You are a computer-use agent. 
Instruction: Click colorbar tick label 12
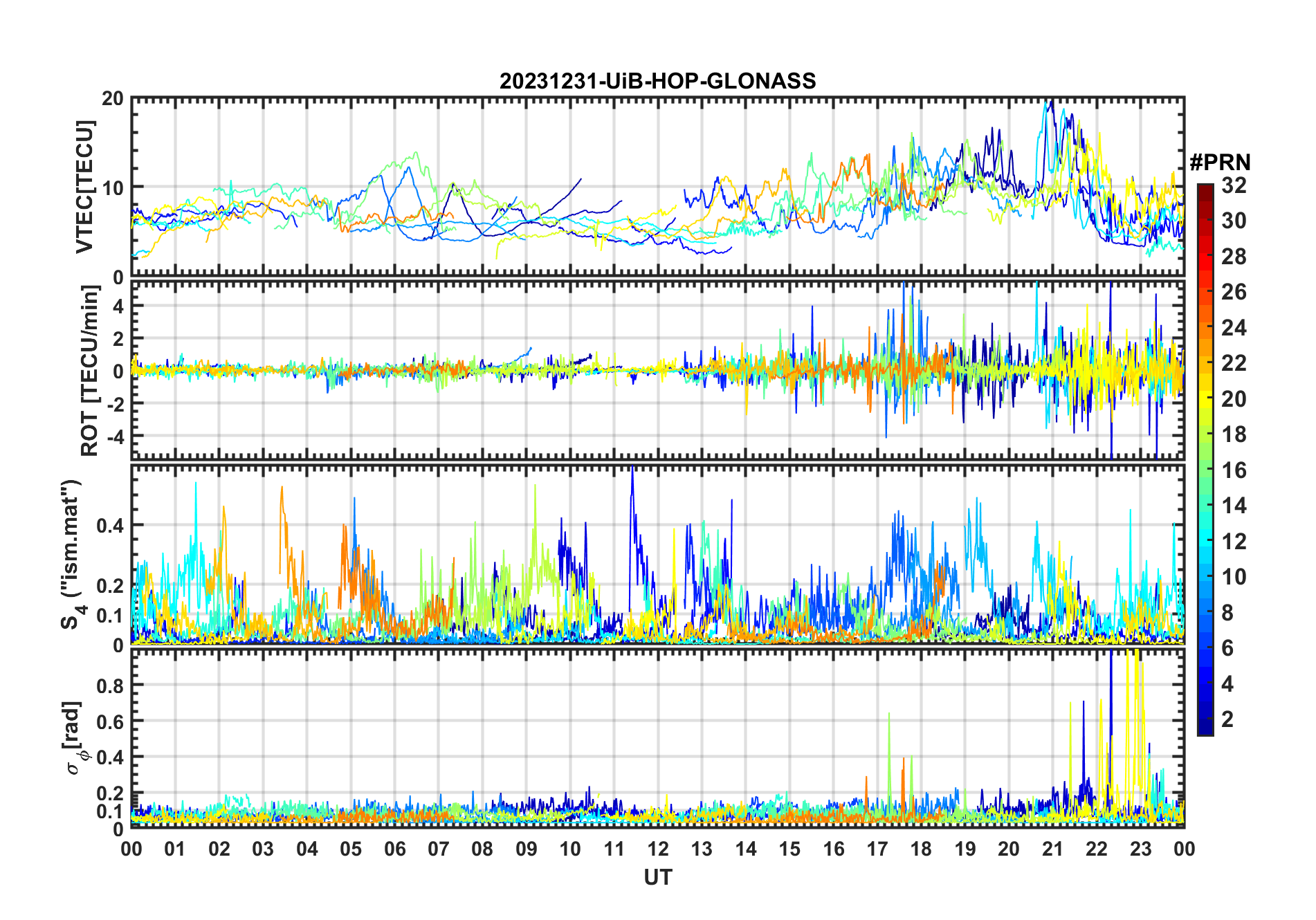point(1234,542)
